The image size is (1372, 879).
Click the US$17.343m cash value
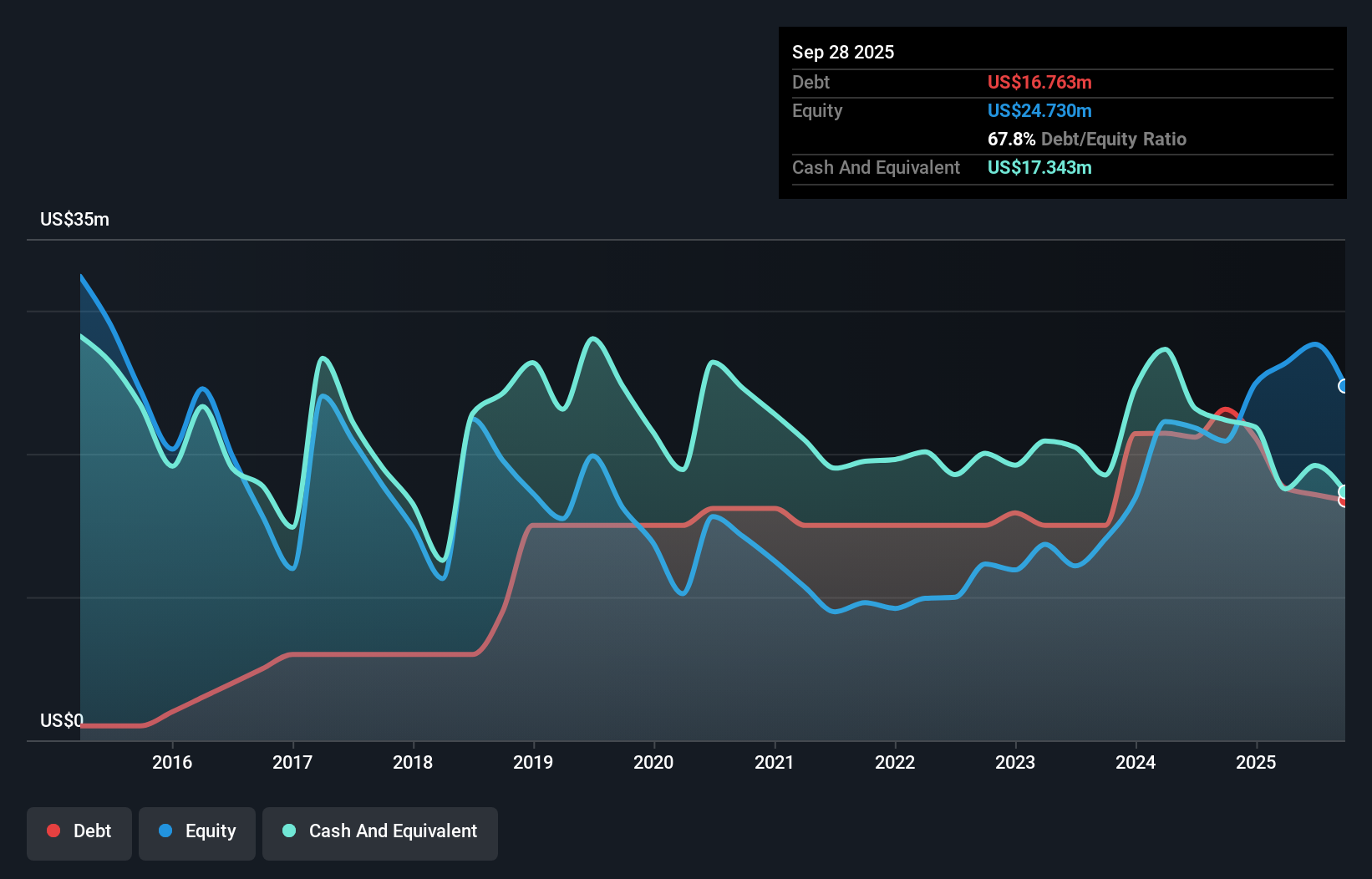[1039, 167]
